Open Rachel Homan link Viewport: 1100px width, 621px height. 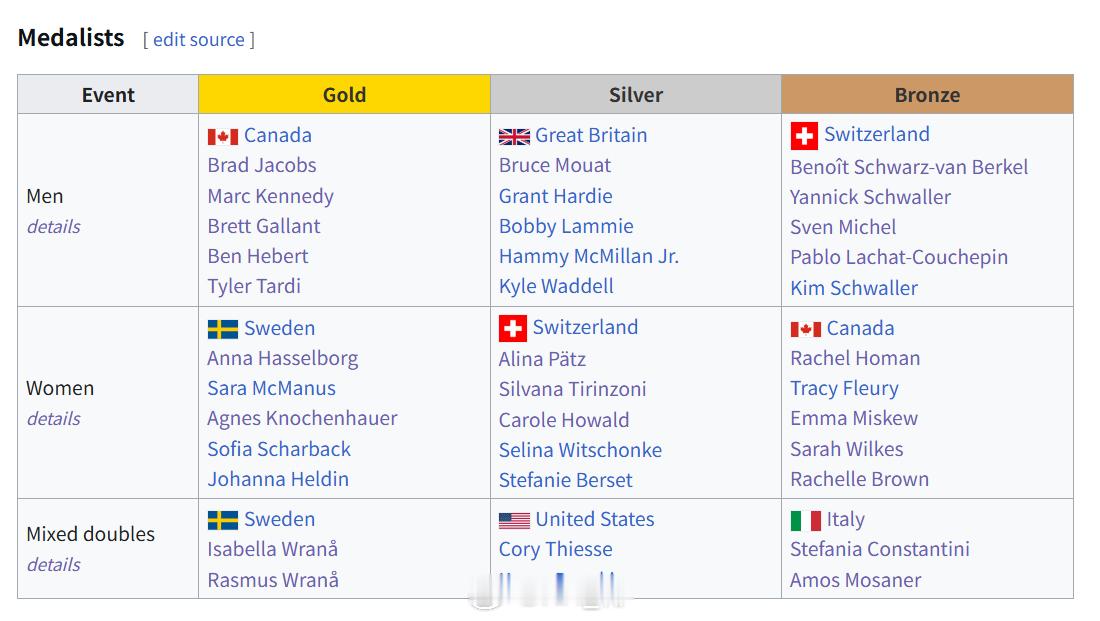pos(855,358)
